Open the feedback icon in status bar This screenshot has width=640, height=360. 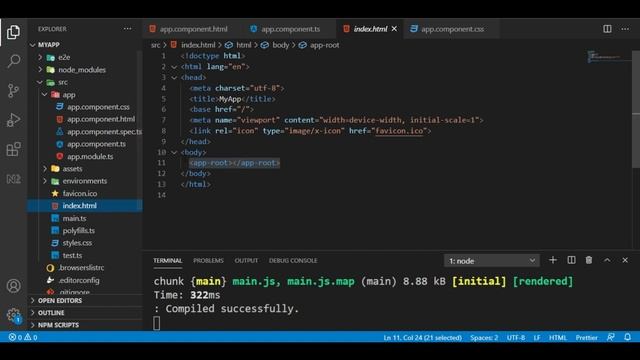click(611, 337)
